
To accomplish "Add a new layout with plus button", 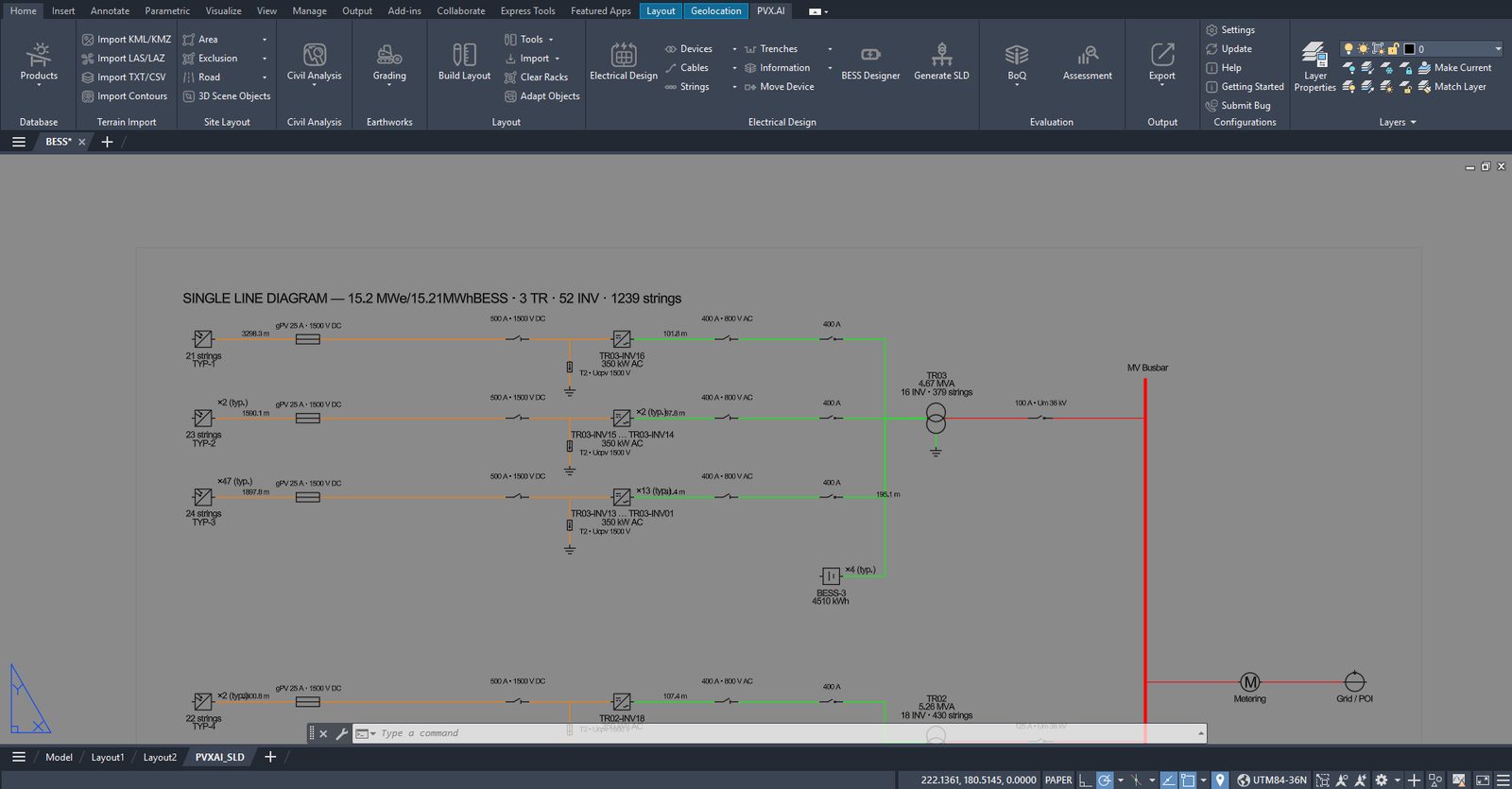I will pyautogui.click(x=270, y=757).
